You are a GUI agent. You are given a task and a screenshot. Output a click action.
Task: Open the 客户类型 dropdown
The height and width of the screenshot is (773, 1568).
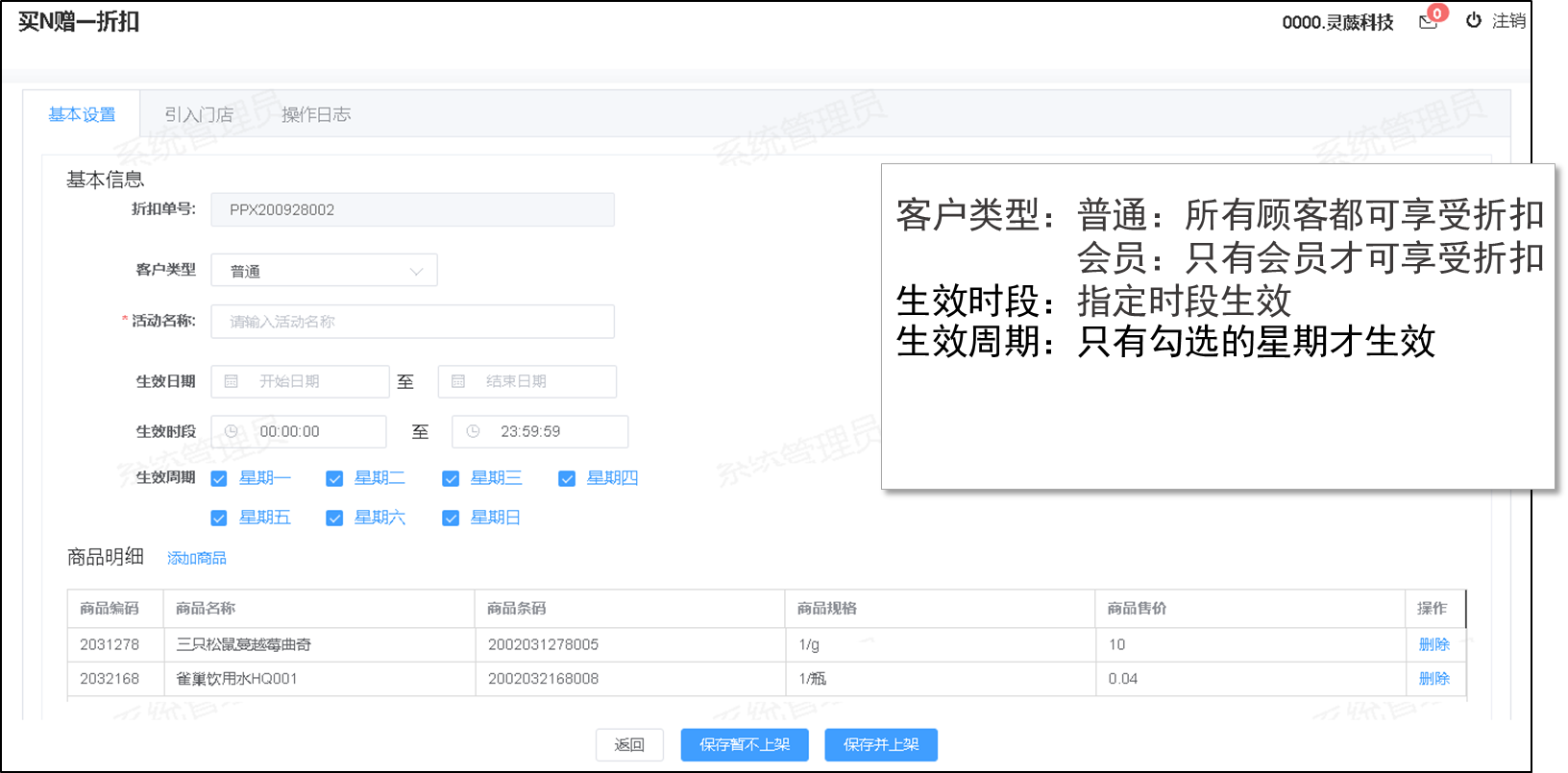(324, 271)
